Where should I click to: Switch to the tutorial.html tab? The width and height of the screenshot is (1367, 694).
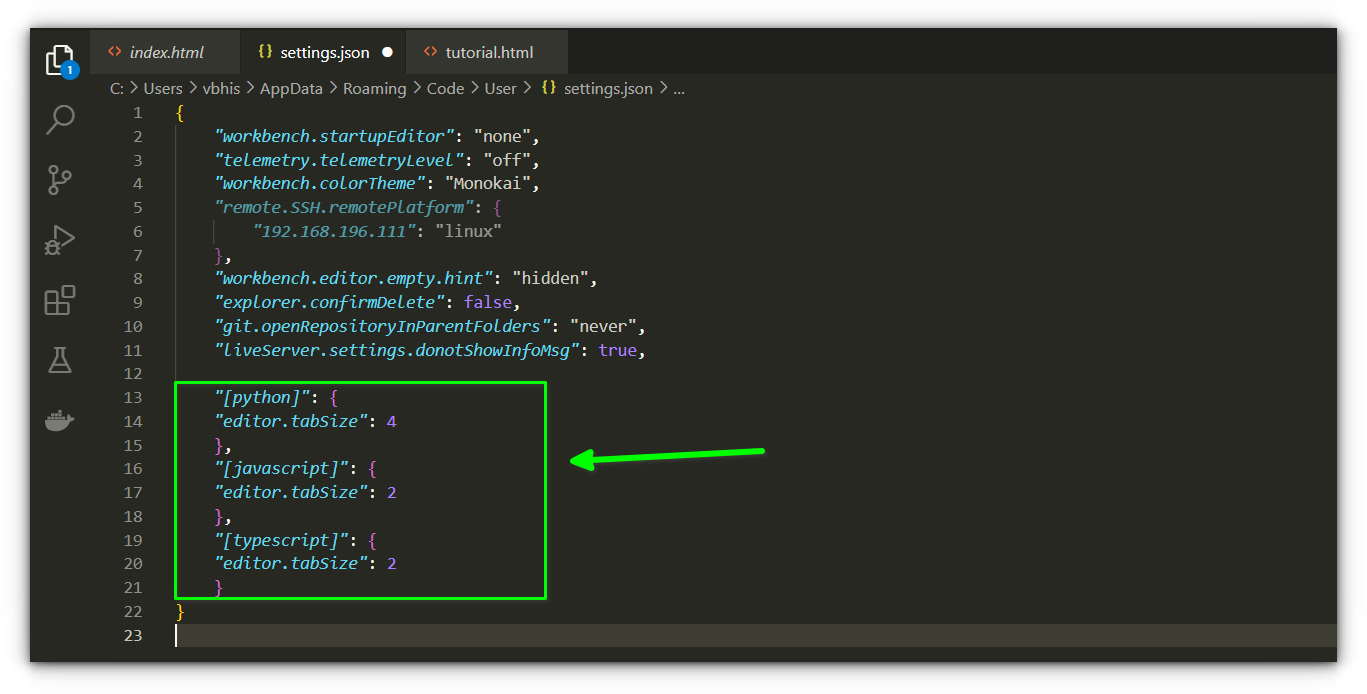(489, 52)
